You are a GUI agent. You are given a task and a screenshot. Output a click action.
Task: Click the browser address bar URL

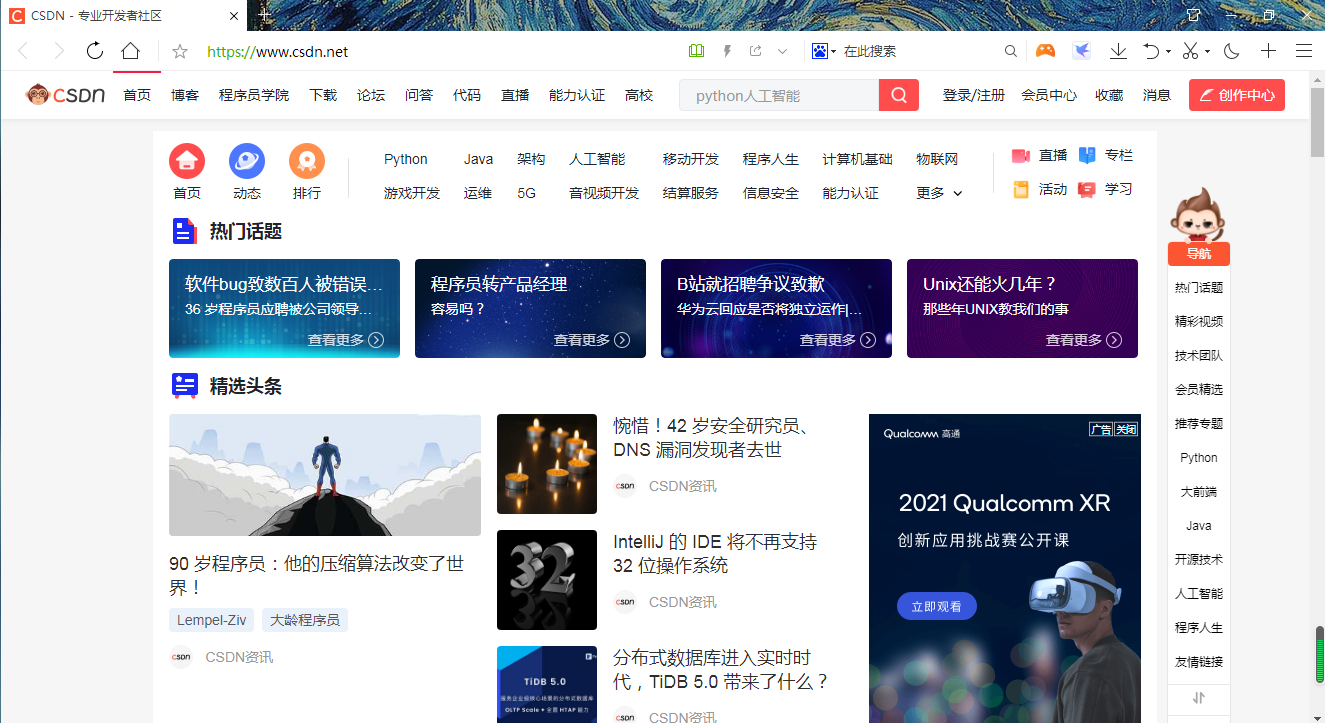278,51
